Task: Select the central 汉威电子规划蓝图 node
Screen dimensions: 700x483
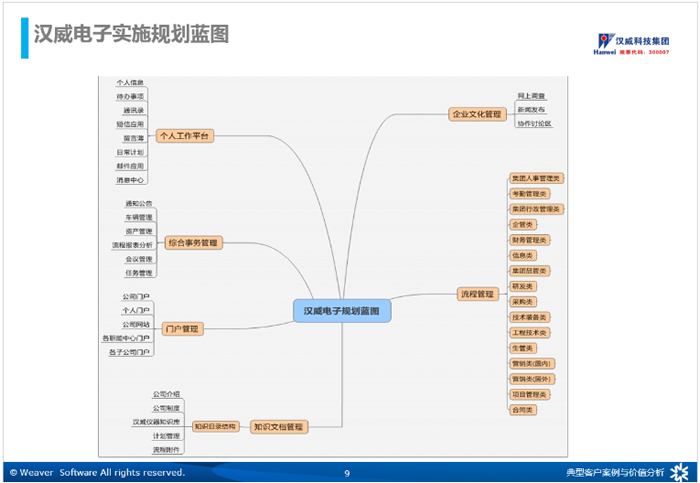Action: [342, 311]
